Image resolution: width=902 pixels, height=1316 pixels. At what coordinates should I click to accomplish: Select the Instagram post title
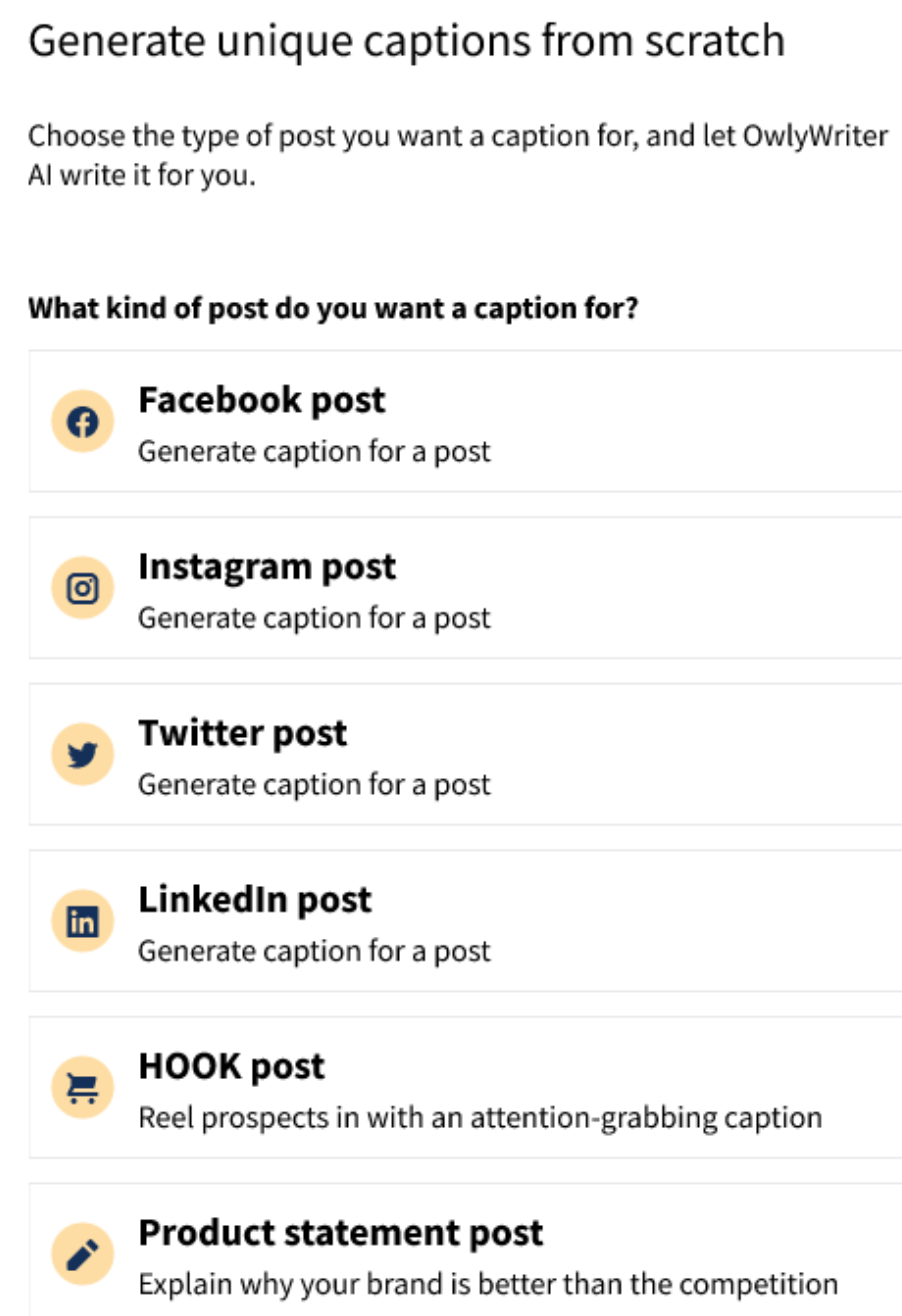267,567
